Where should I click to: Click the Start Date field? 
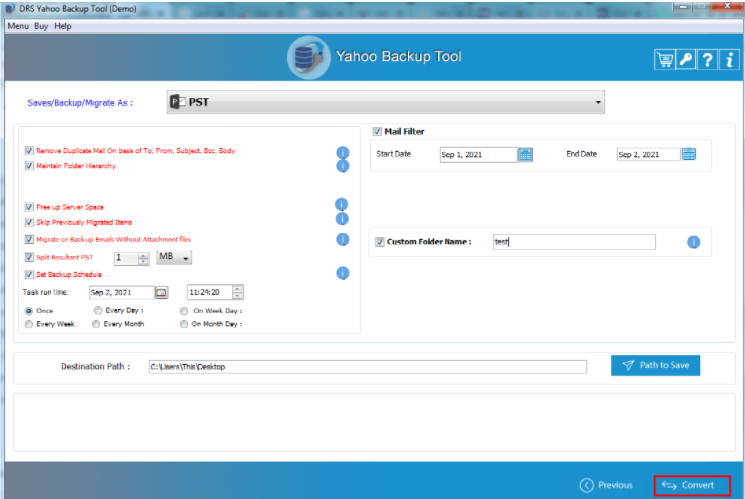click(x=478, y=154)
